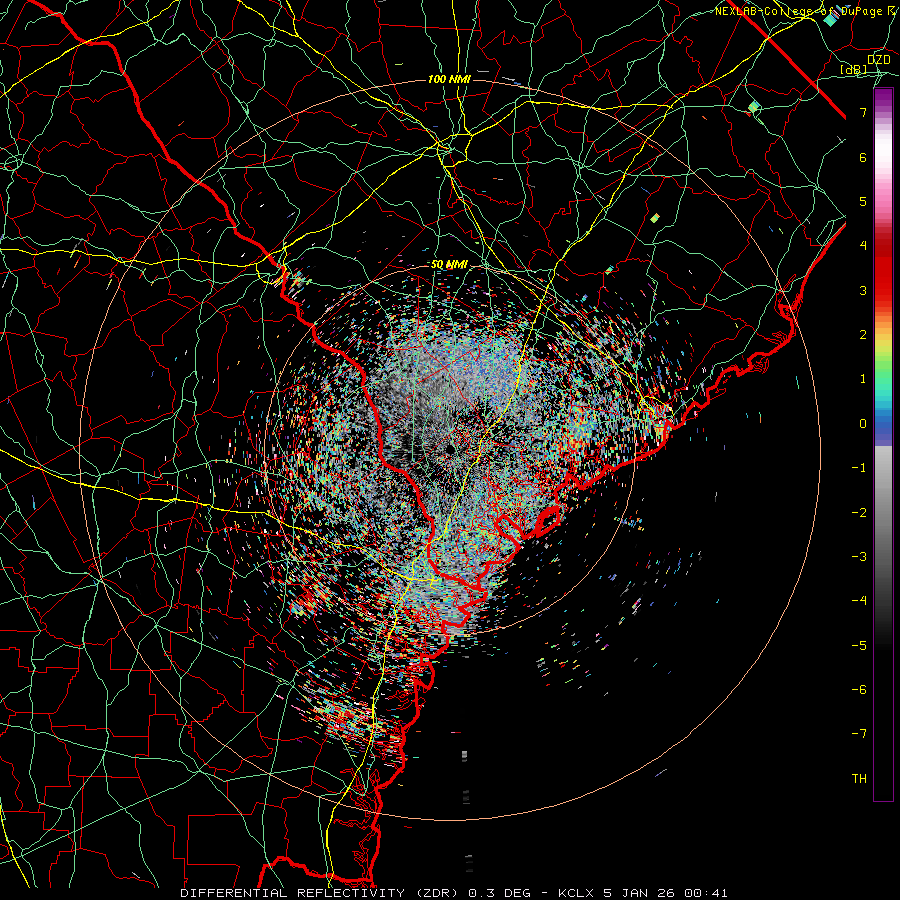
Task: Click the positive 4 scale label
Action: (863, 246)
